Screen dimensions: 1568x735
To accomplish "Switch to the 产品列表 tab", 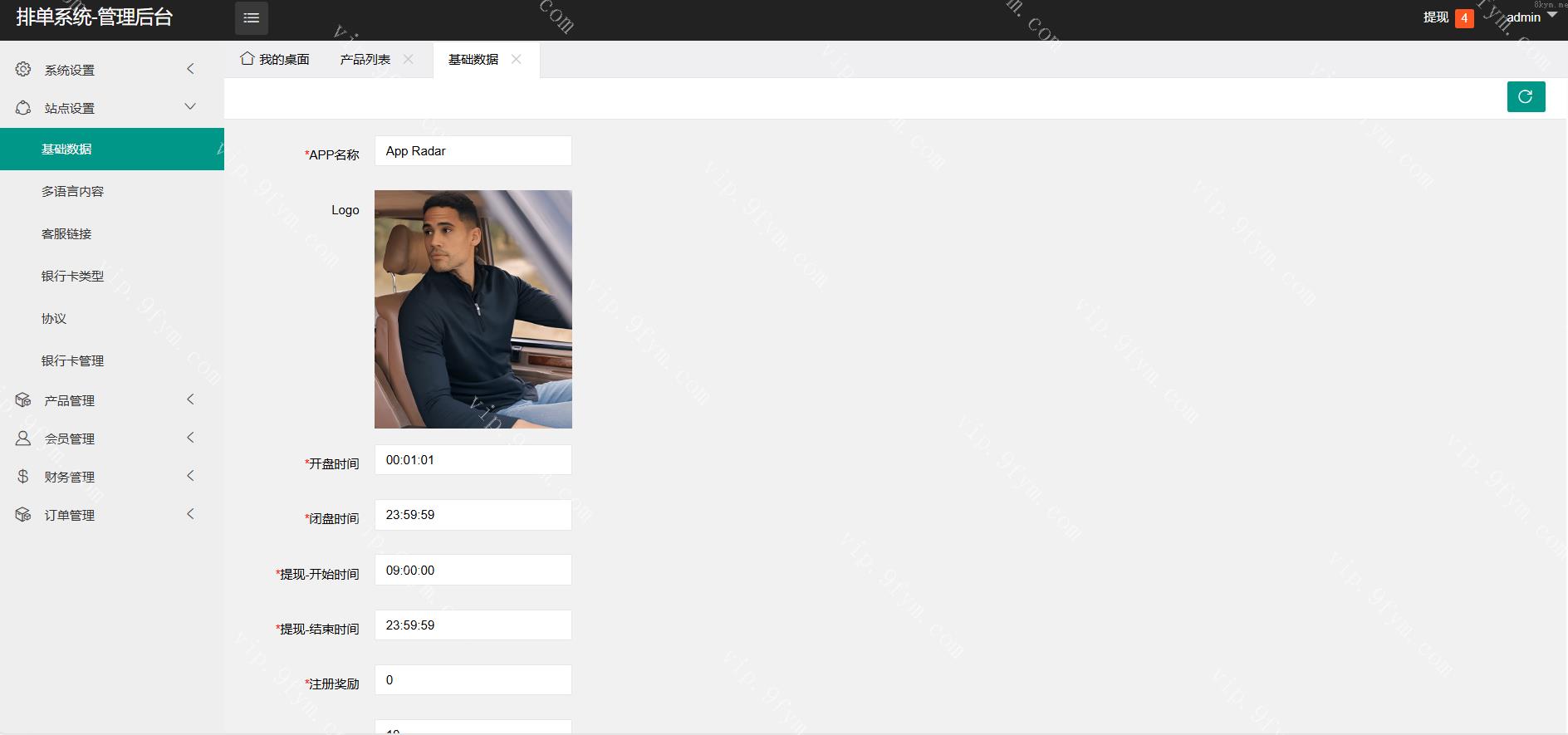I will (x=365, y=60).
